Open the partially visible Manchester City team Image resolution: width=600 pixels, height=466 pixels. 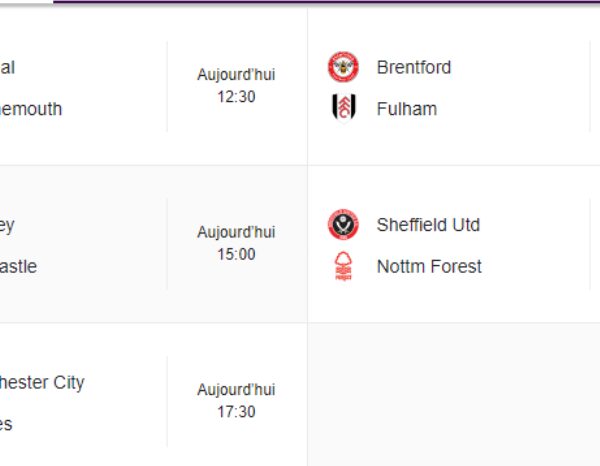tap(42, 383)
